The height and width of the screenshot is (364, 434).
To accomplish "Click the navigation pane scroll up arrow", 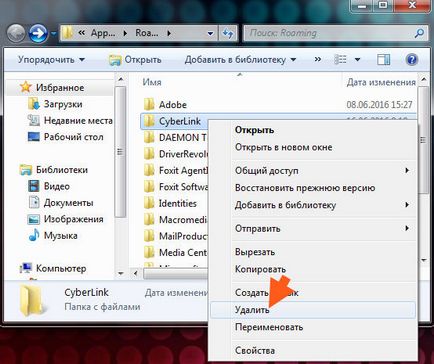I will (x=121, y=79).
